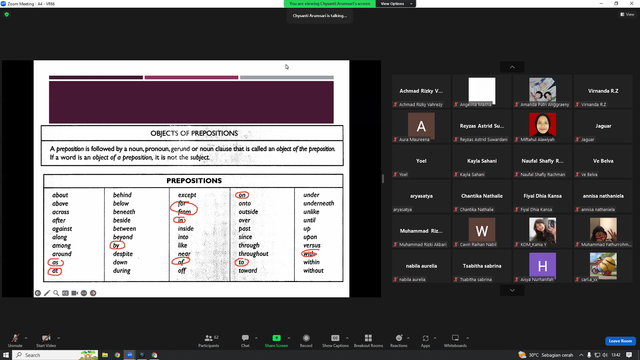The image size is (640, 360).
Task: Open the notifications center icon
Action: click(x=629, y=355)
